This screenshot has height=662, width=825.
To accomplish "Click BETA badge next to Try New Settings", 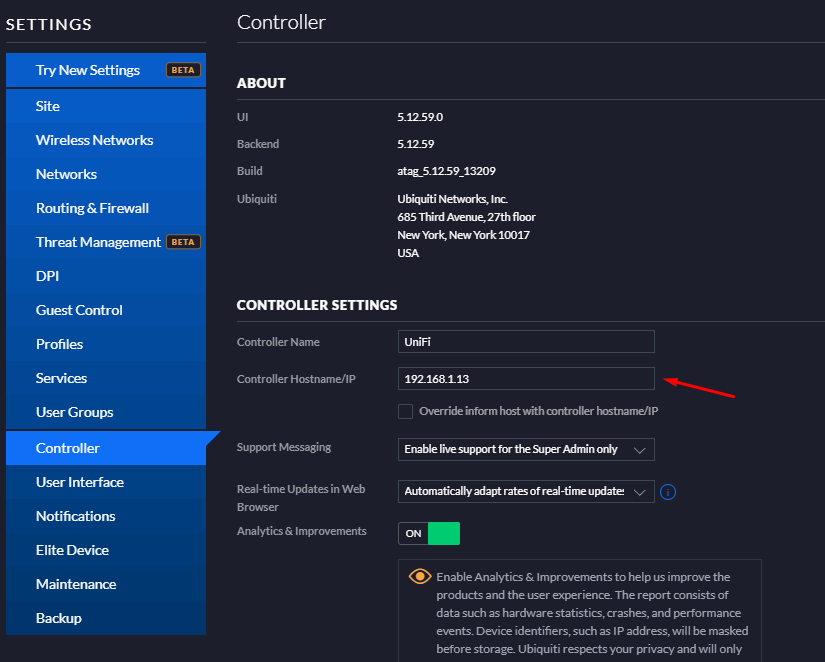I will (x=183, y=70).
